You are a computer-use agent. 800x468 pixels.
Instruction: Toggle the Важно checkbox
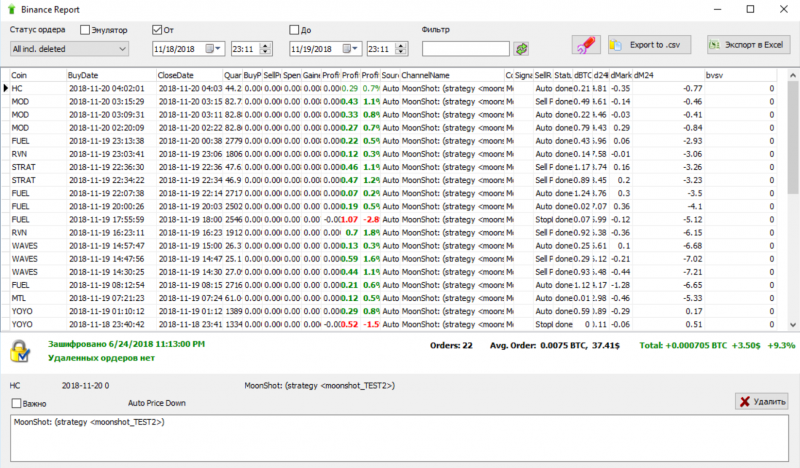[x=16, y=404]
